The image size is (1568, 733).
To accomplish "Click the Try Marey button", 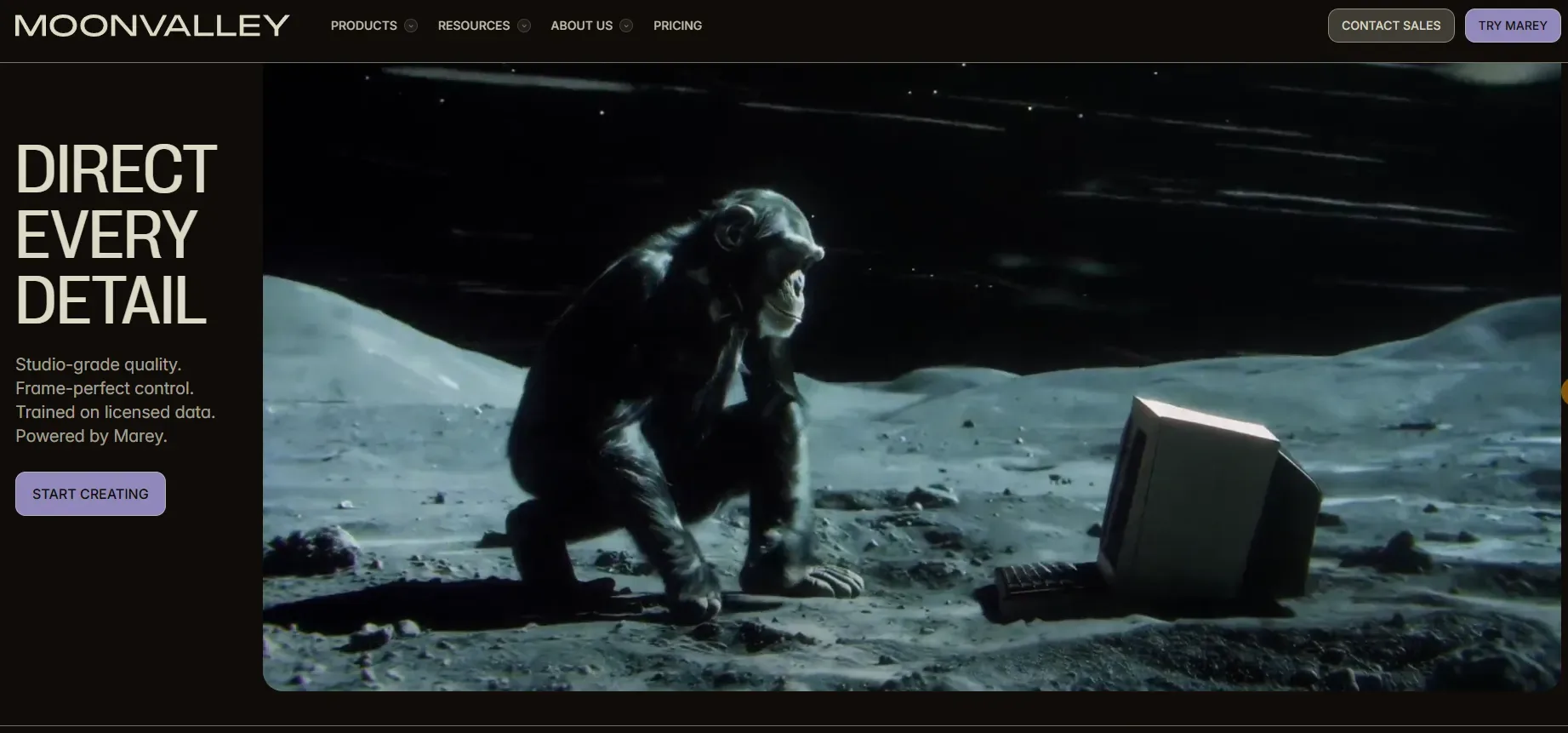I will 1512,26.
